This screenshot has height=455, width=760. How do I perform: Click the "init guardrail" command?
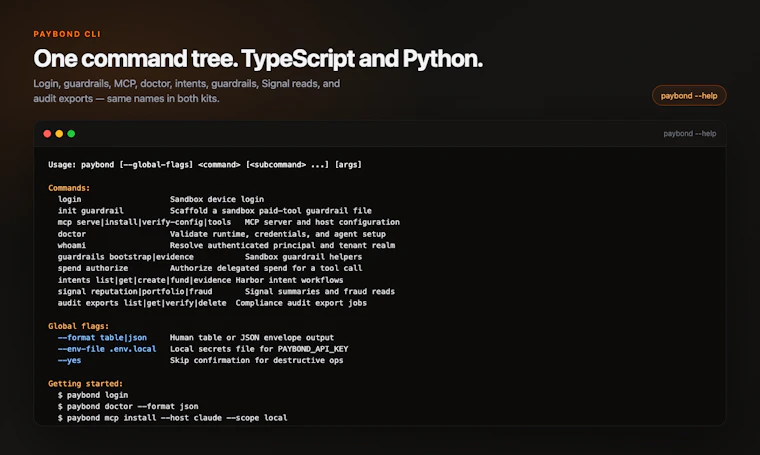91,211
